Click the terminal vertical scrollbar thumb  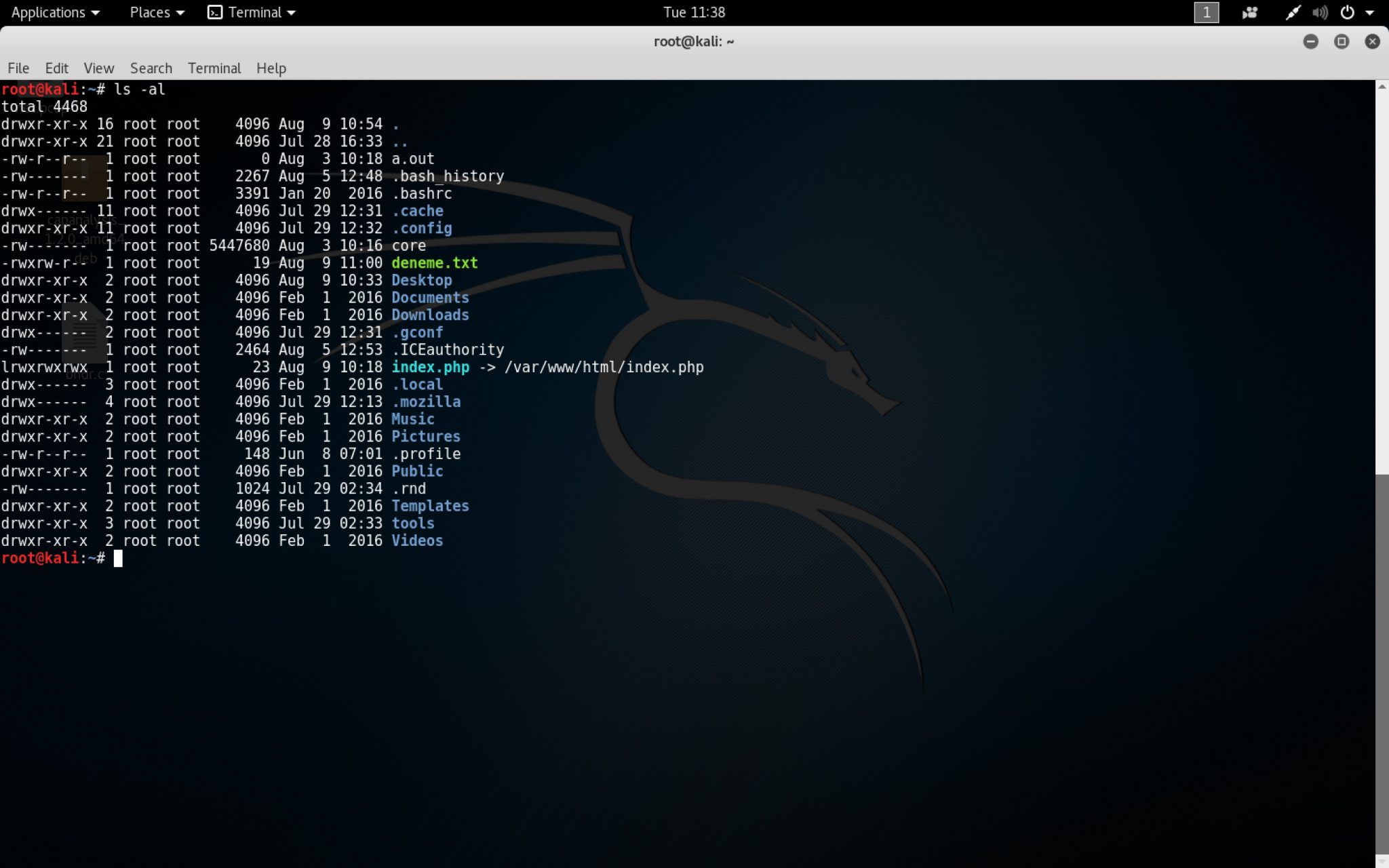(1382, 665)
